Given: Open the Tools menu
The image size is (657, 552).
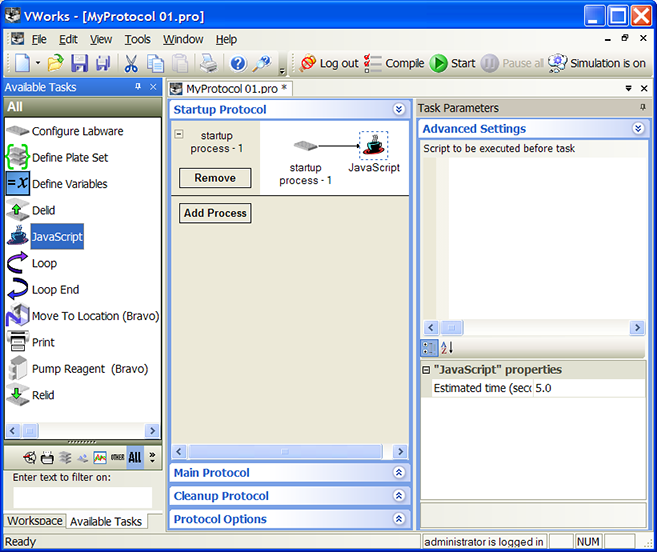Looking at the screenshot, I should coord(138,39).
